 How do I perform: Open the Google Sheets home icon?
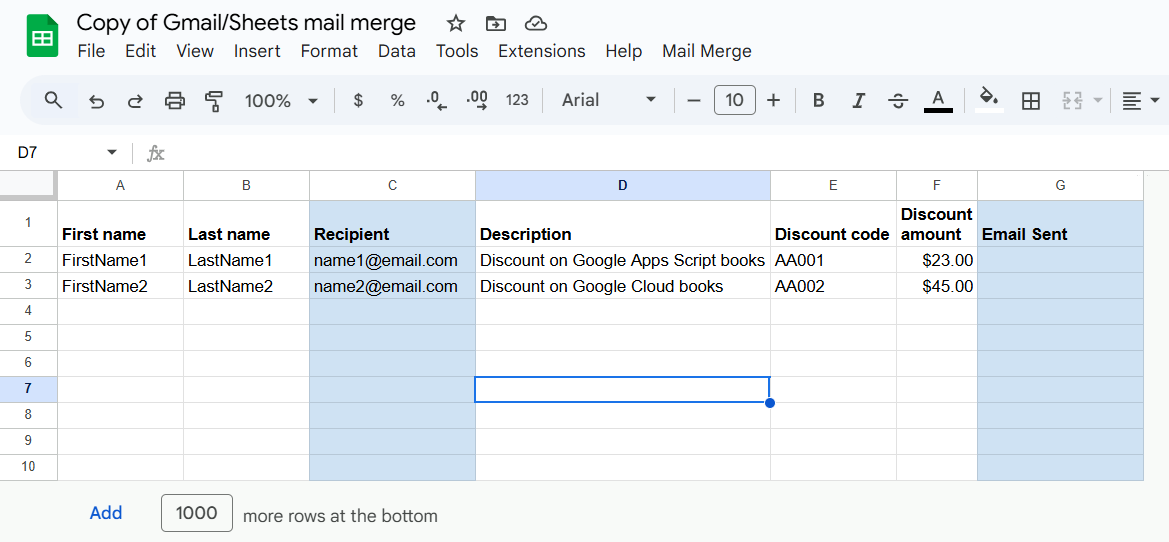click(42, 36)
